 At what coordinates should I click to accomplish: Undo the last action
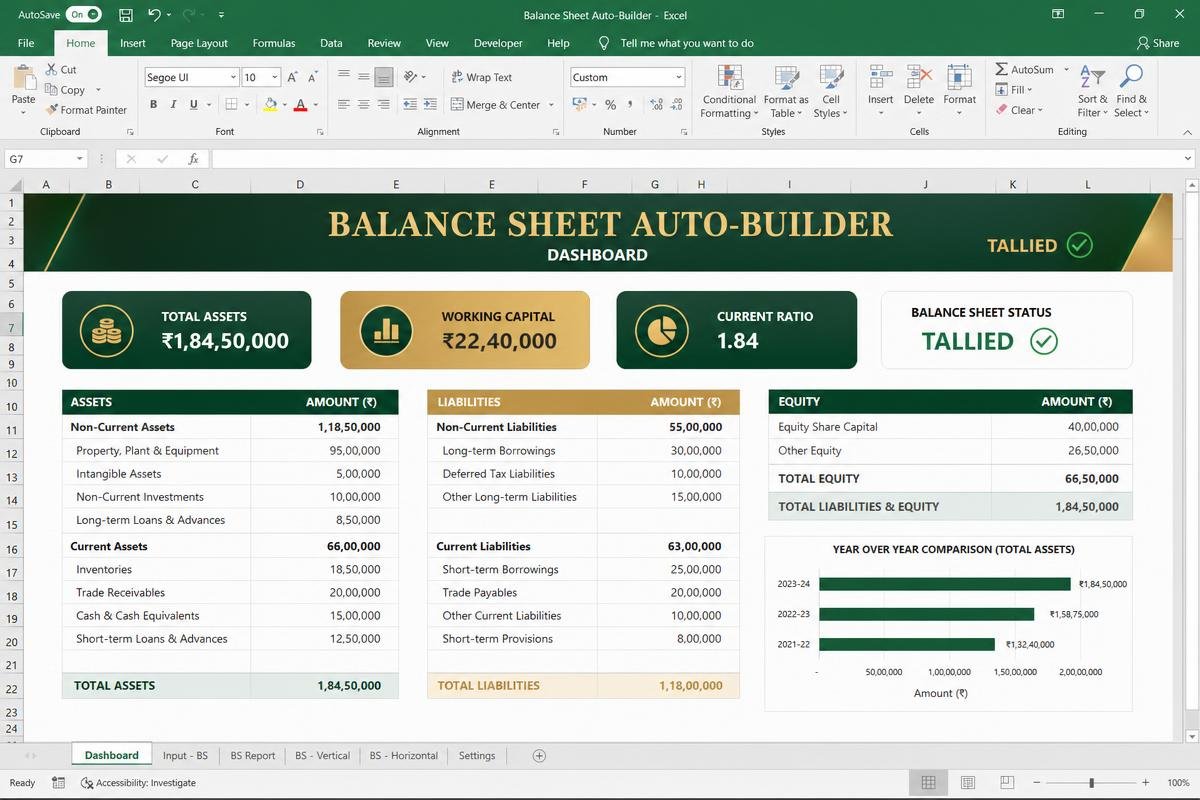point(154,15)
